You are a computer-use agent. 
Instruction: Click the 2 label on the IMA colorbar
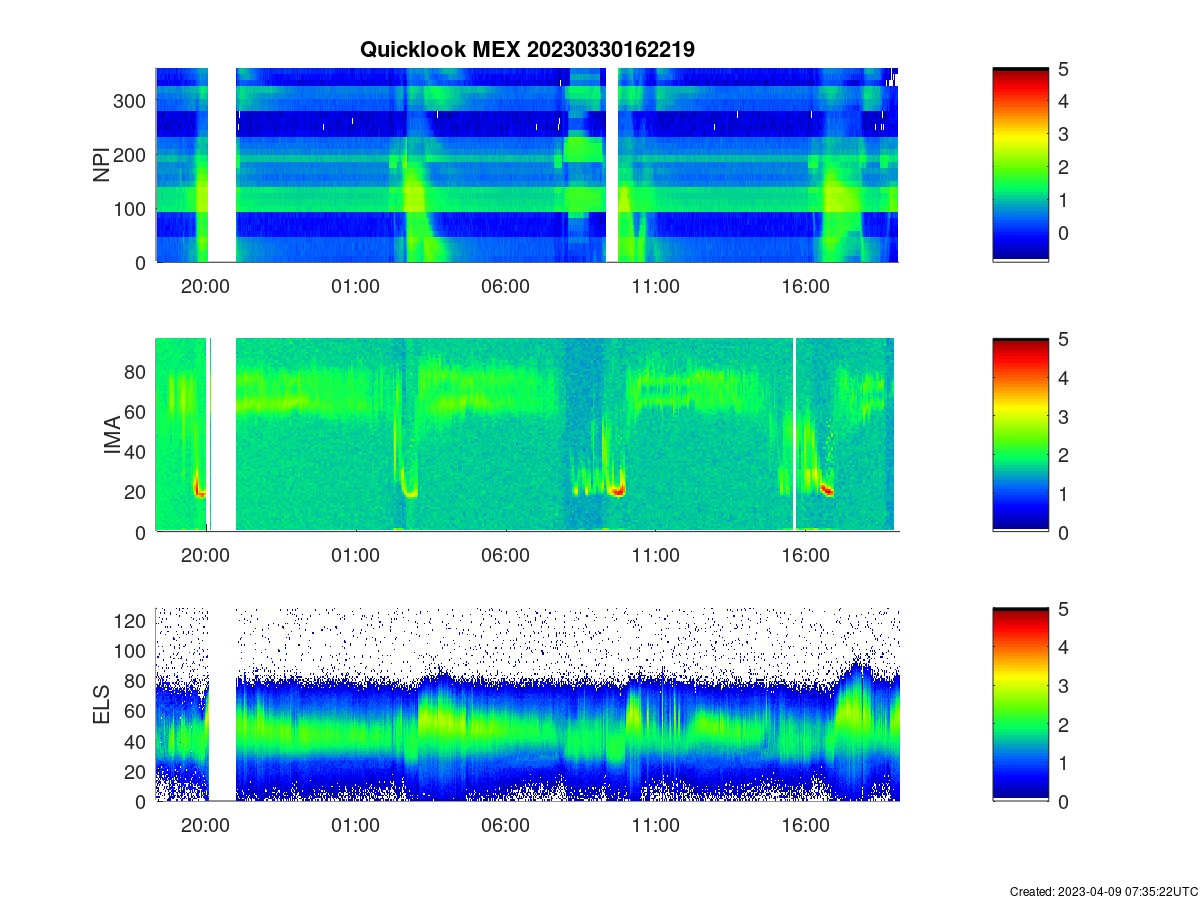click(1065, 455)
